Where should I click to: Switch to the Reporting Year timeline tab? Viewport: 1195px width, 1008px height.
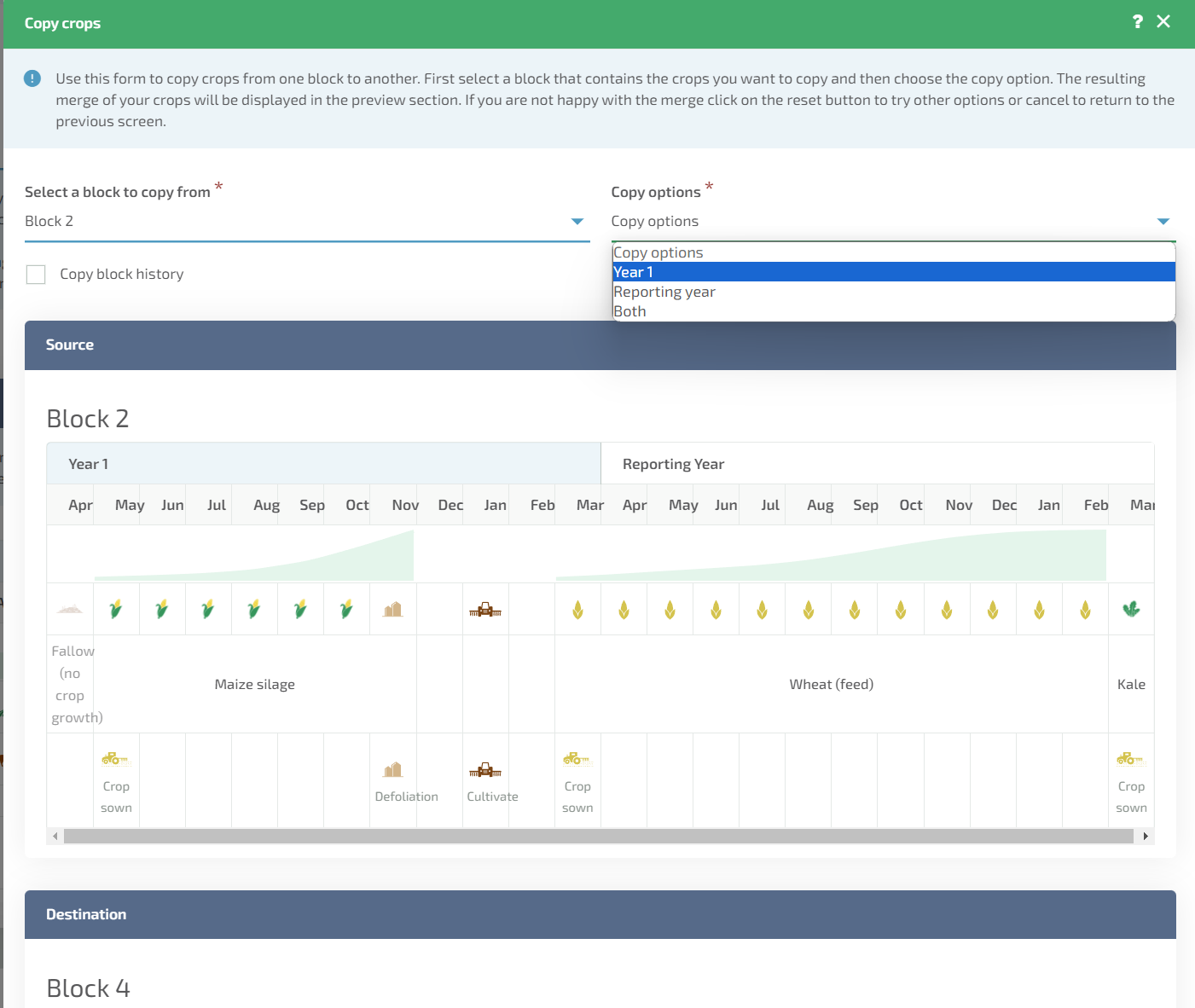click(877, 464)
